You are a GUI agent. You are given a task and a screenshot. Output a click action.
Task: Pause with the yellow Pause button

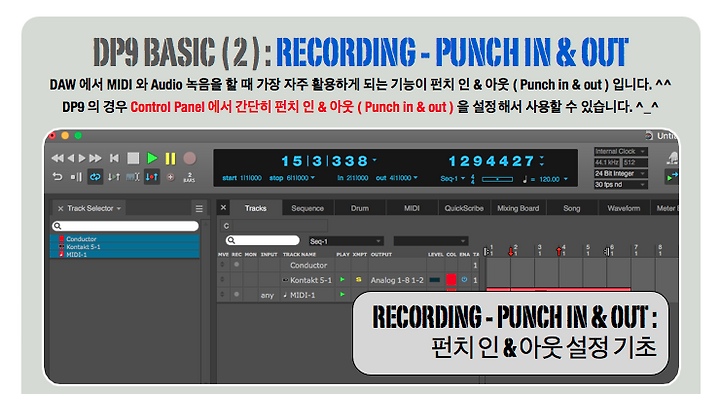click(x=170, y=158)
